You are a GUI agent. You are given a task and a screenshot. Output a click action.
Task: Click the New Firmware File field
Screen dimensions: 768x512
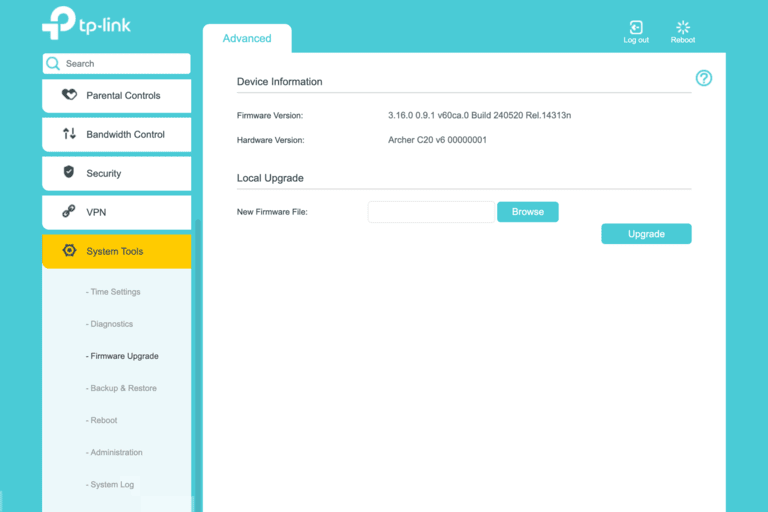(431, 212)
